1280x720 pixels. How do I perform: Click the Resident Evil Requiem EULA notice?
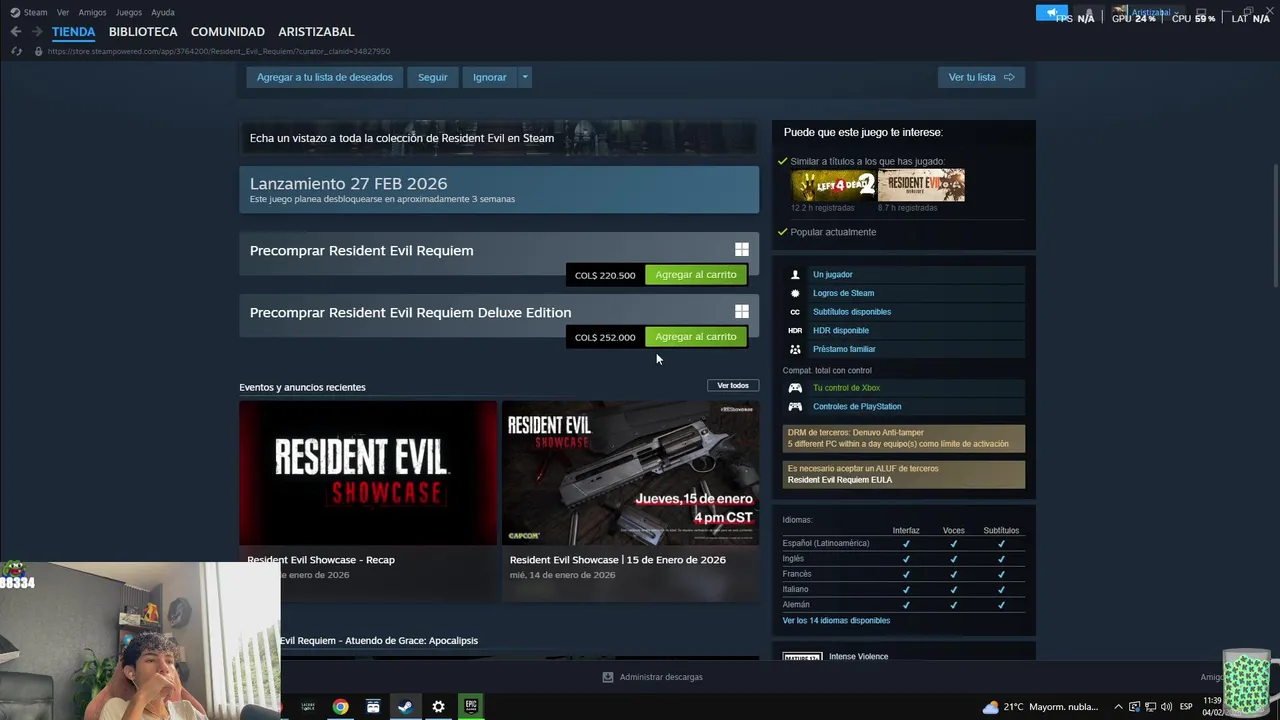point(904,474)
